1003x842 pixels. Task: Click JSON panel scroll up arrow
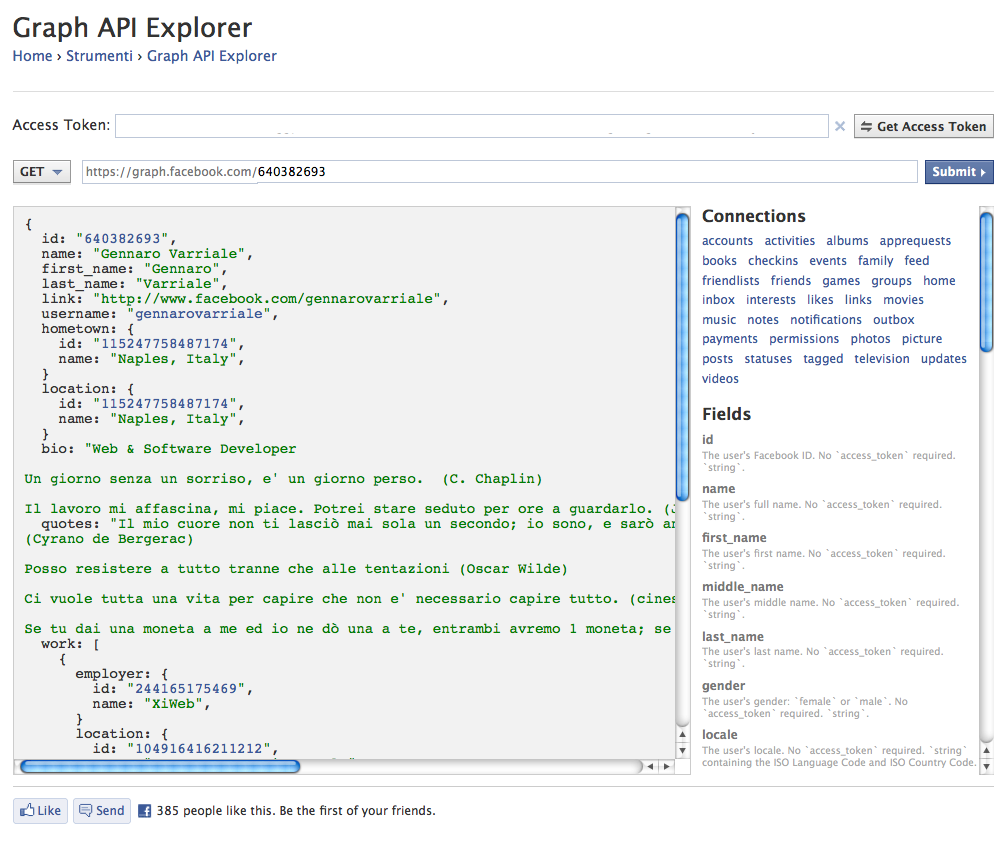pyautogui.click(x=683, y=735)
